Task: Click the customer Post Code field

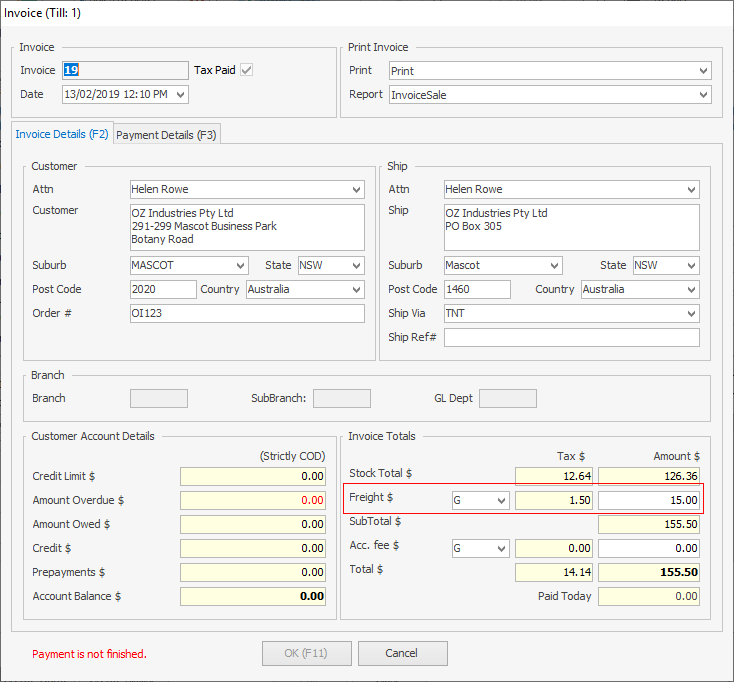Action: click(x=163, y=289)
